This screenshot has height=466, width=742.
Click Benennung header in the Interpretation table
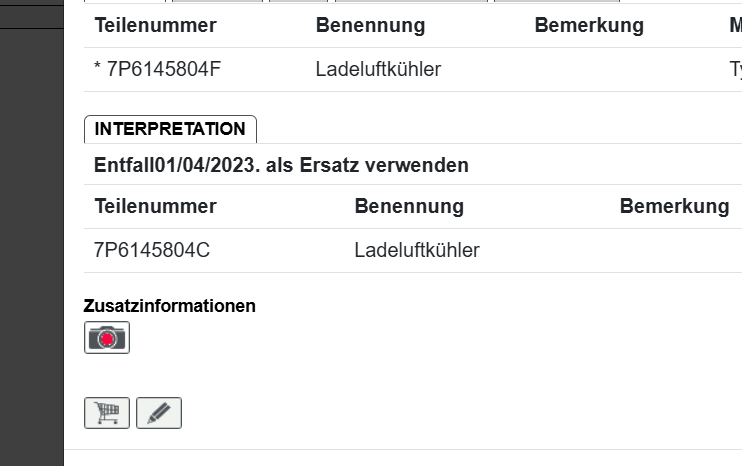409,206
